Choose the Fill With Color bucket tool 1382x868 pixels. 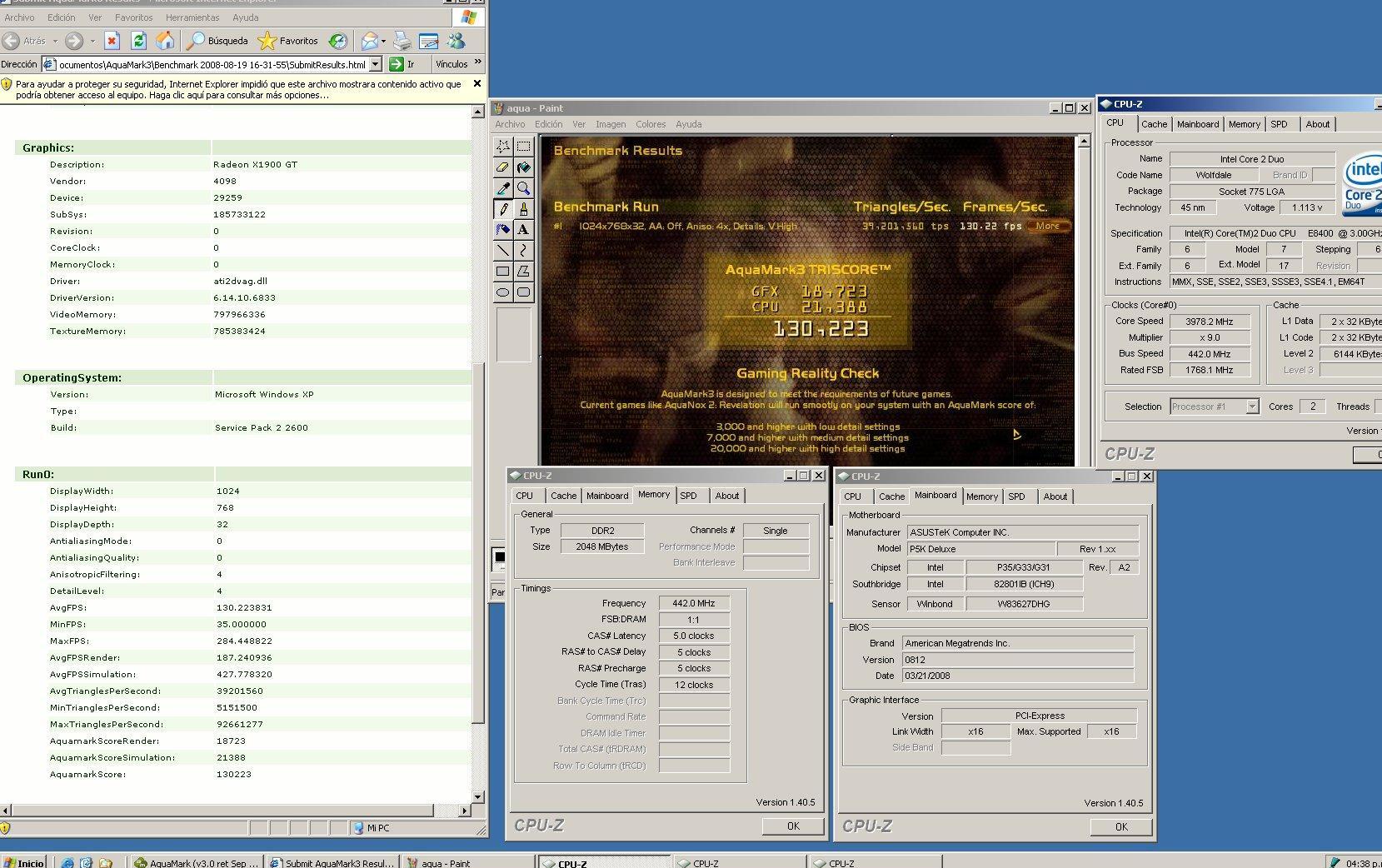click(x=523, y=167)
